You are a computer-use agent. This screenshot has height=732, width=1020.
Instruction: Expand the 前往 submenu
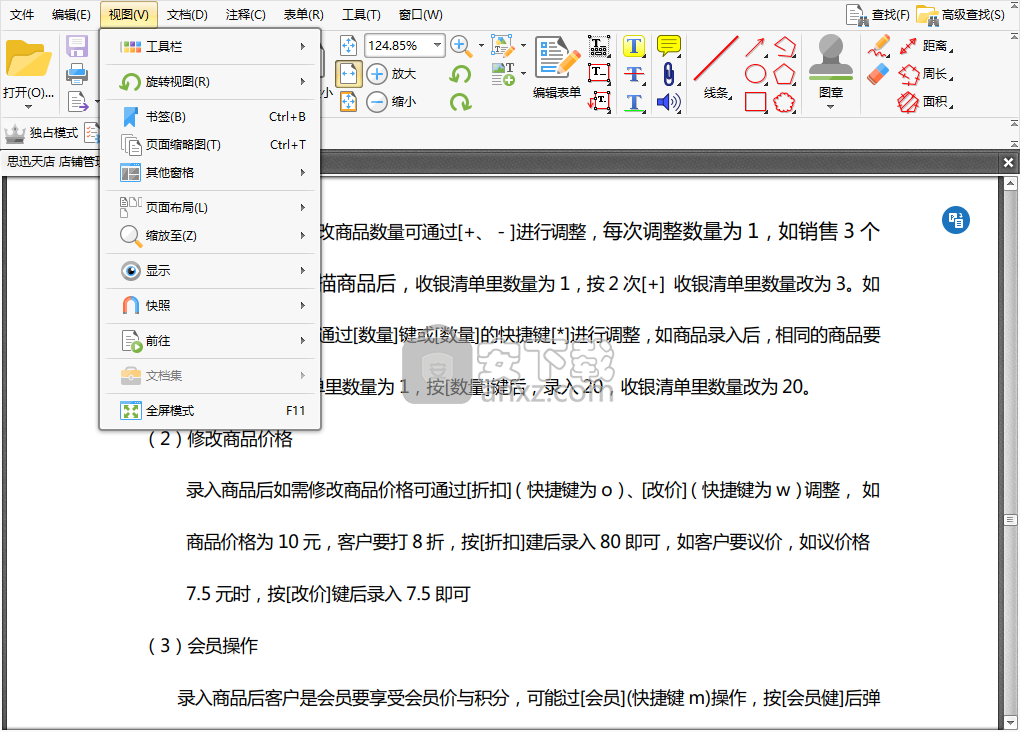210,340
